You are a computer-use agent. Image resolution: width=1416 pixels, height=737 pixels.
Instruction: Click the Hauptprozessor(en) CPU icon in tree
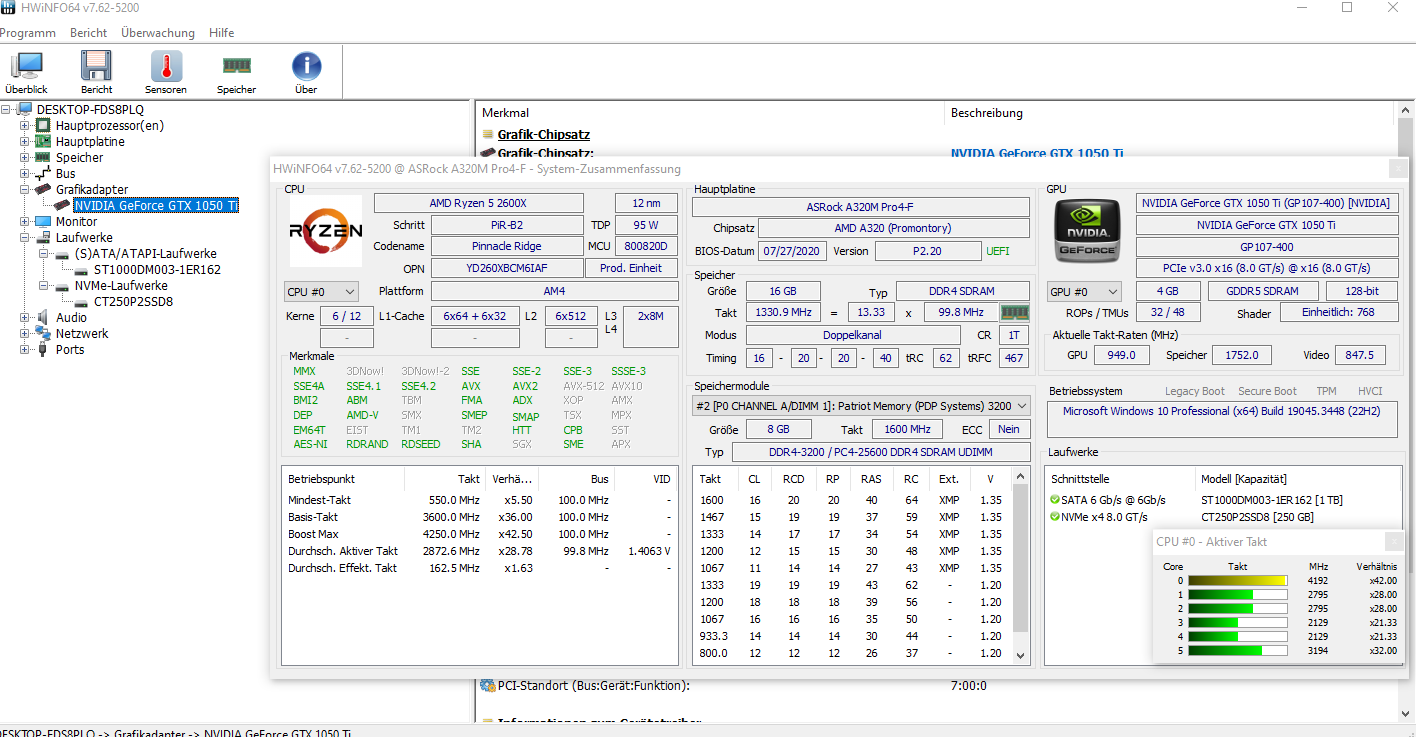43,126
